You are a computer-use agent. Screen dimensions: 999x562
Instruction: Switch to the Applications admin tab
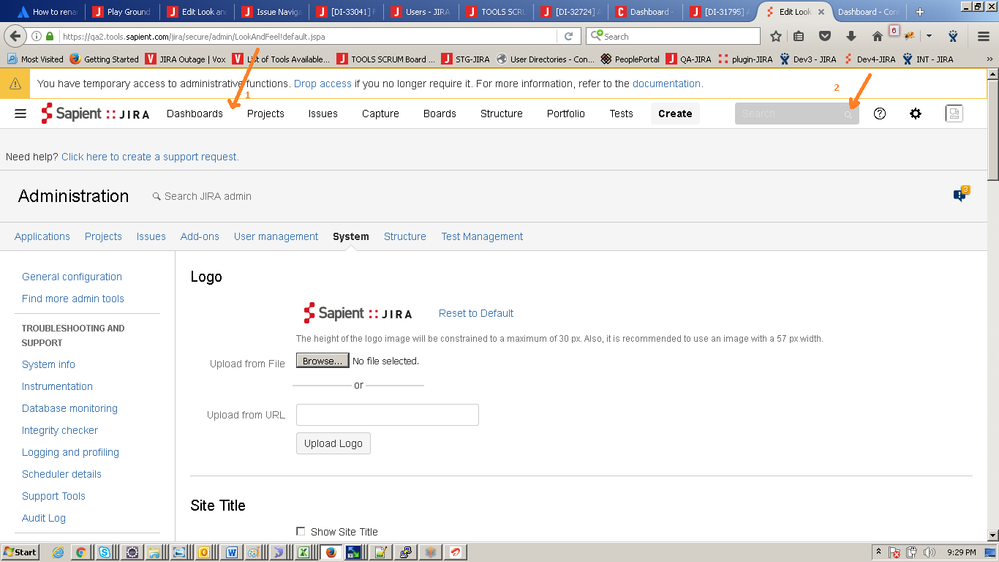pos(42,236)
